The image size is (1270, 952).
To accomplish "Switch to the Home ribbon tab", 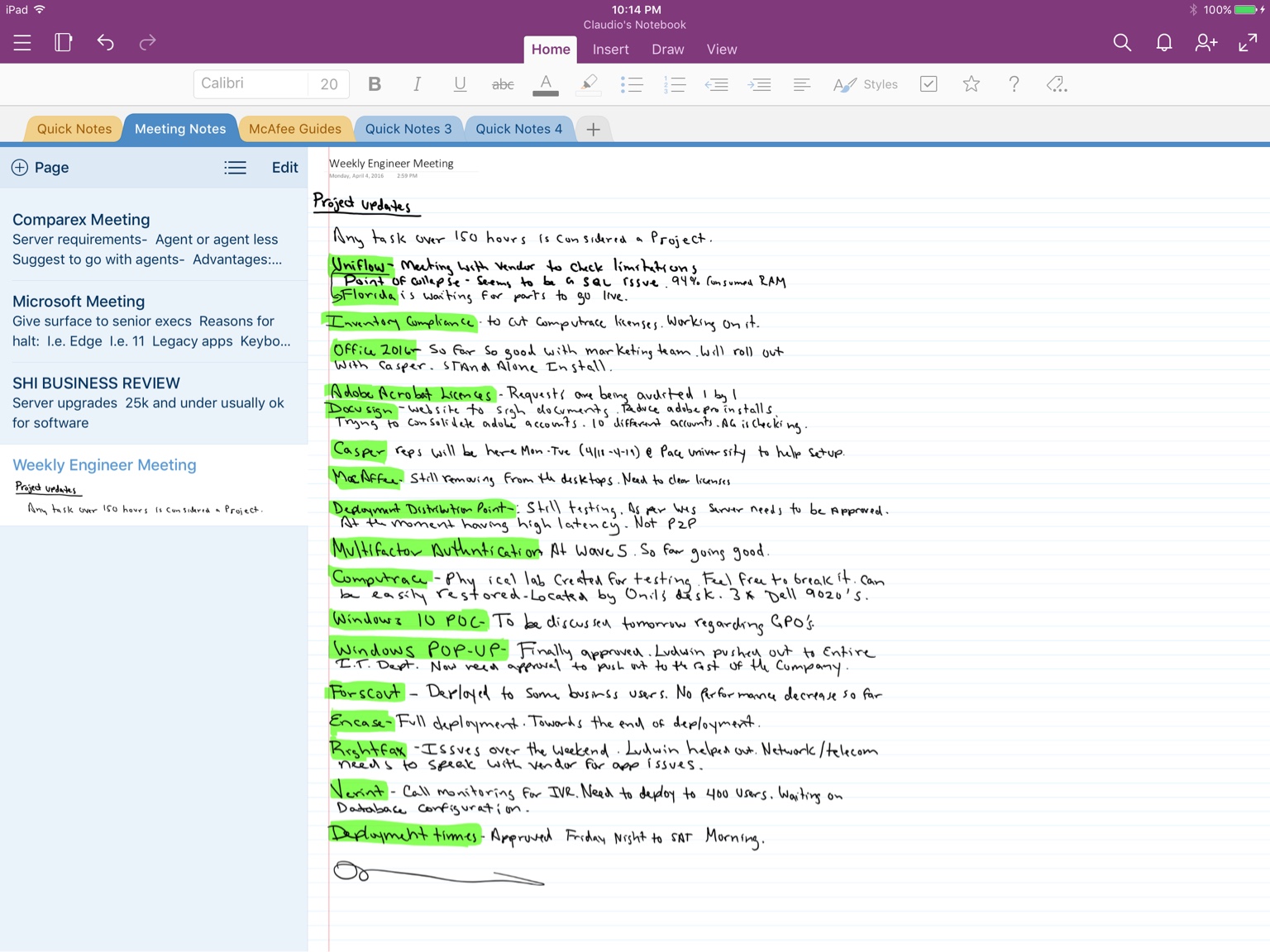I will coord(551,50).
